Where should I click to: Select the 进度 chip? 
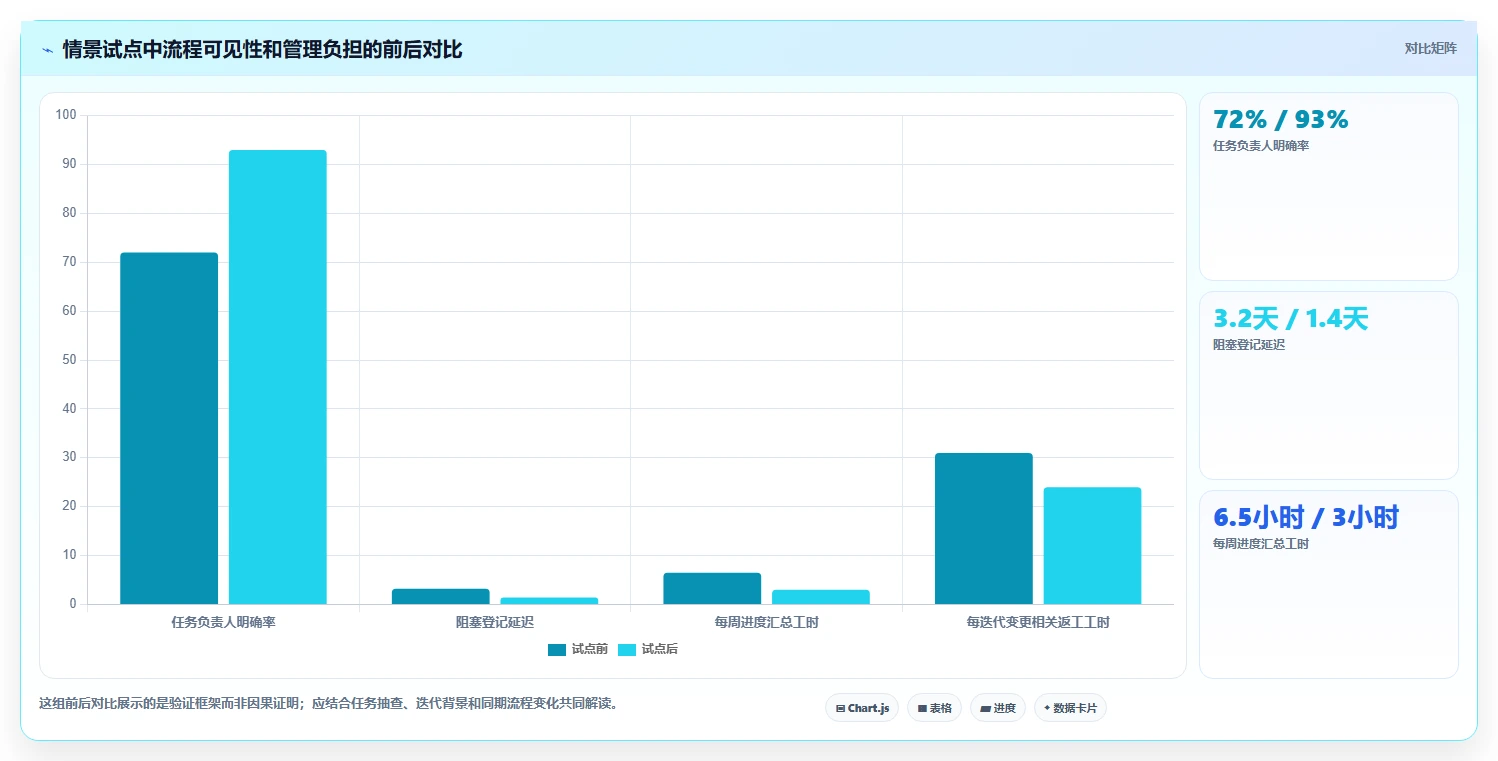tap(998, 708)
